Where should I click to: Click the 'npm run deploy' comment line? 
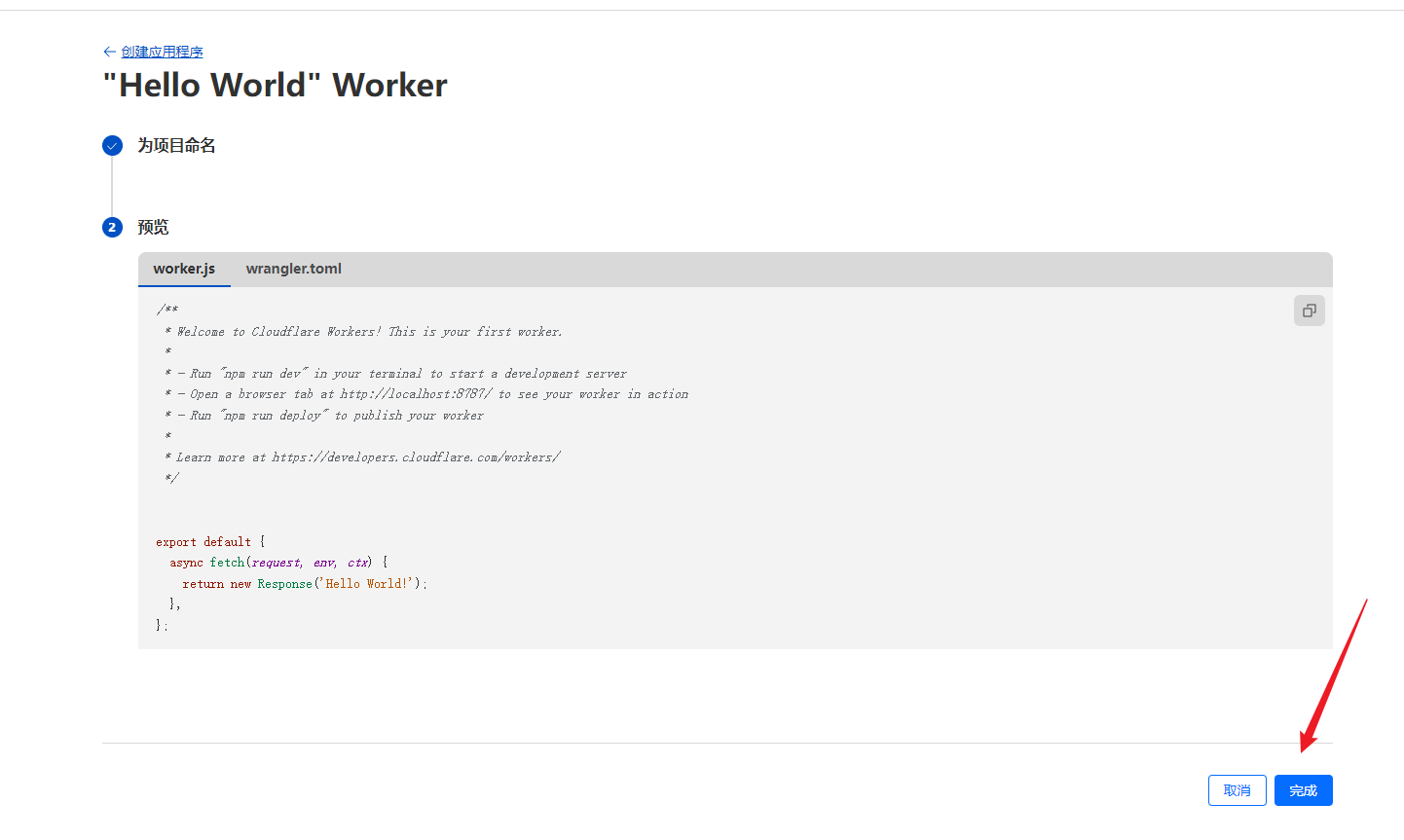click(x=323, y=416)
